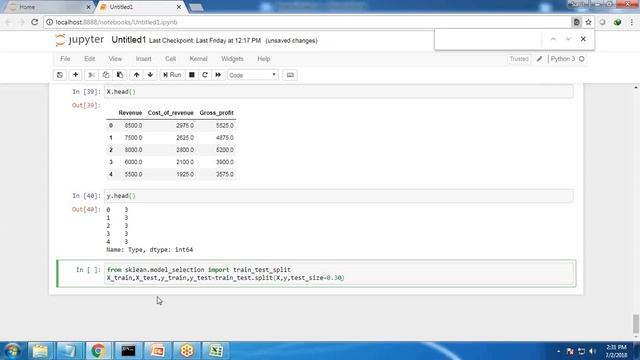Click the 'Name: Type, dtype: int64' output line
640x360 pixels.
click(149, 250)
